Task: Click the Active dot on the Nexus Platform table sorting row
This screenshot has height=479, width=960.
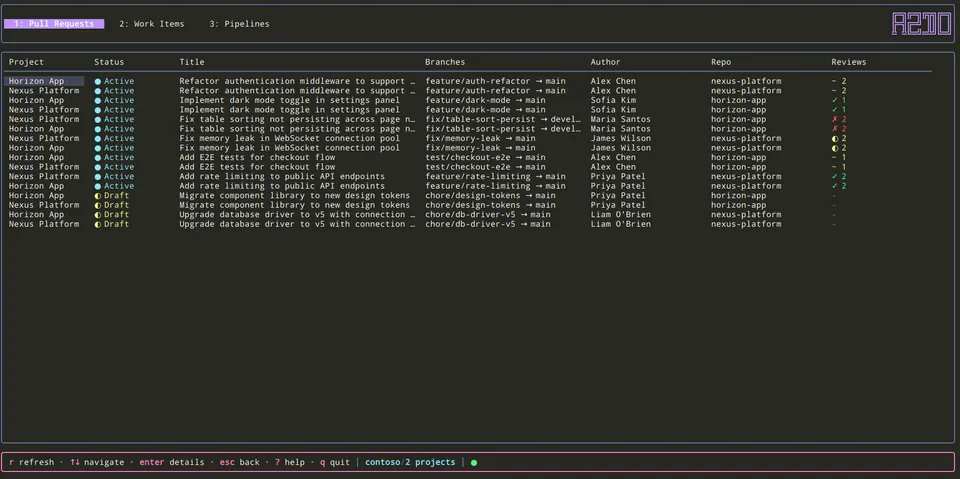Action: click(x=98, y=119)
